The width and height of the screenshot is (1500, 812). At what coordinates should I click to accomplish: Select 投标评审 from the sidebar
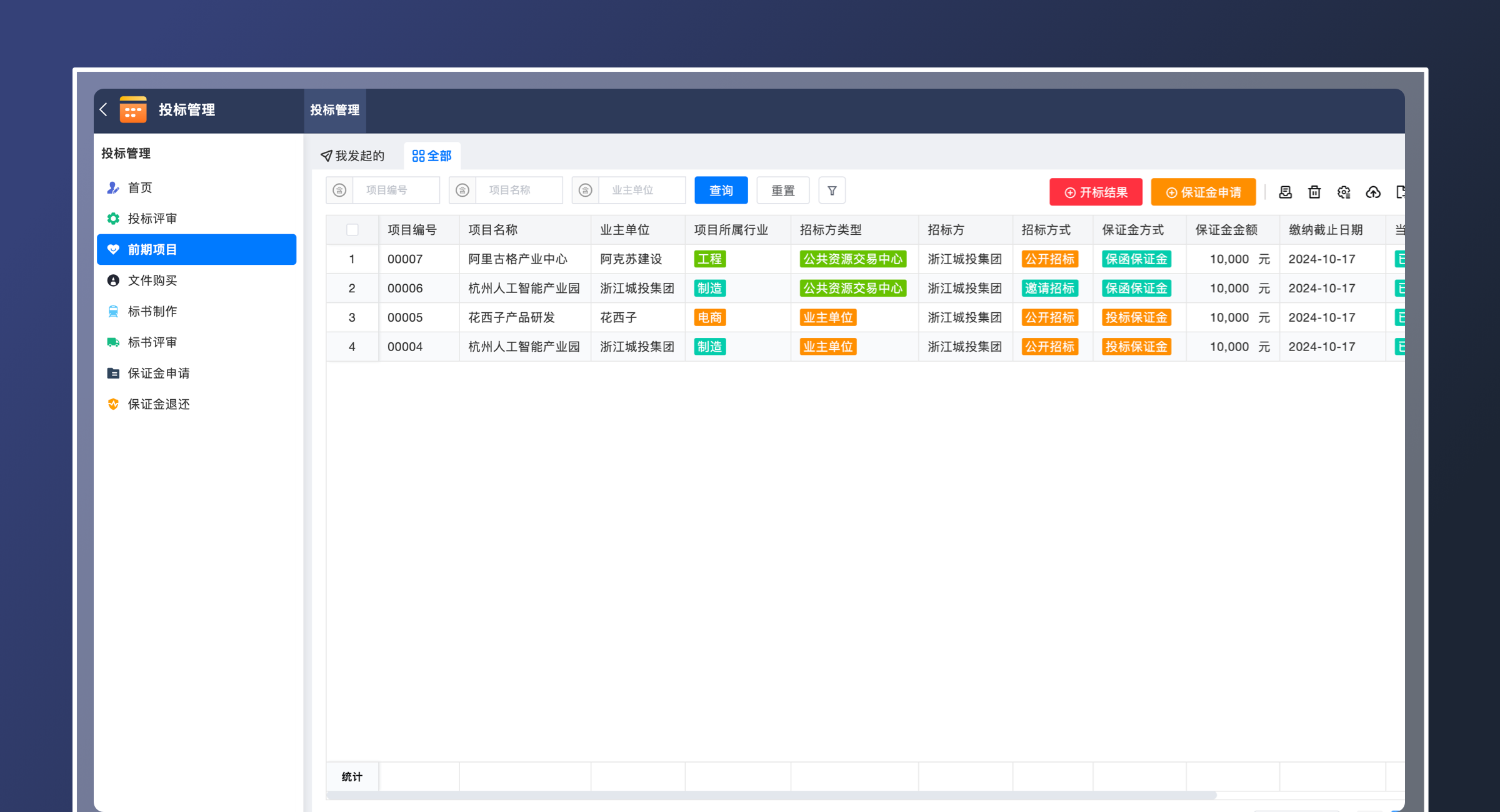pos(152,219)
